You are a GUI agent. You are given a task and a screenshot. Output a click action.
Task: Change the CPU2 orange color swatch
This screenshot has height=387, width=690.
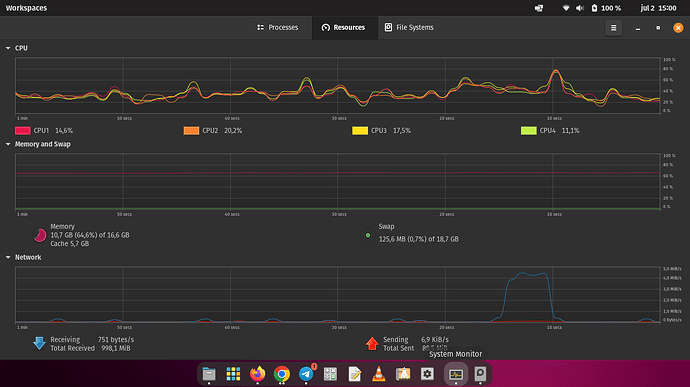pos(191,131)
